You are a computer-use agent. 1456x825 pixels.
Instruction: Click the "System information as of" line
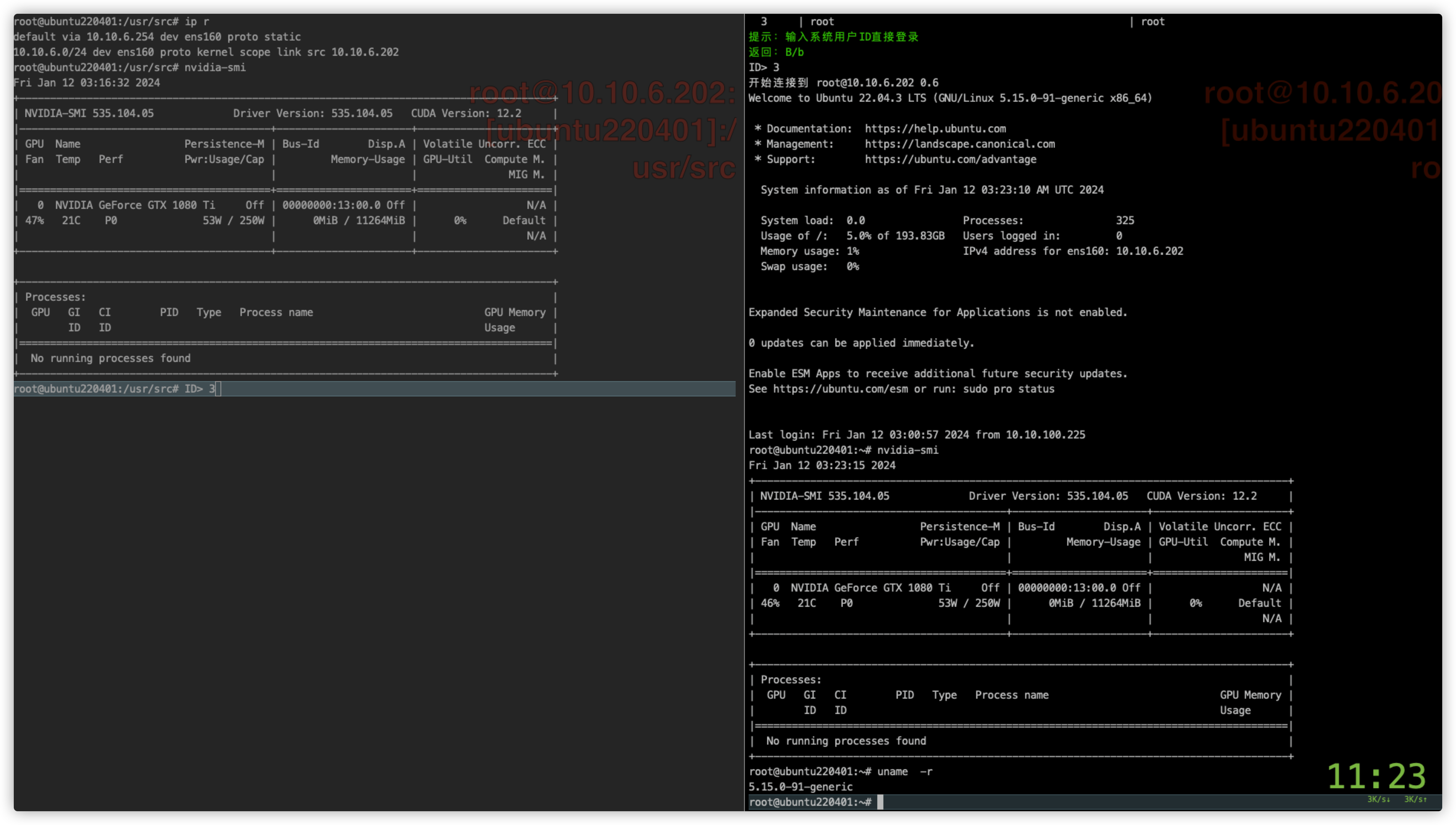click(x=932, y=190)
